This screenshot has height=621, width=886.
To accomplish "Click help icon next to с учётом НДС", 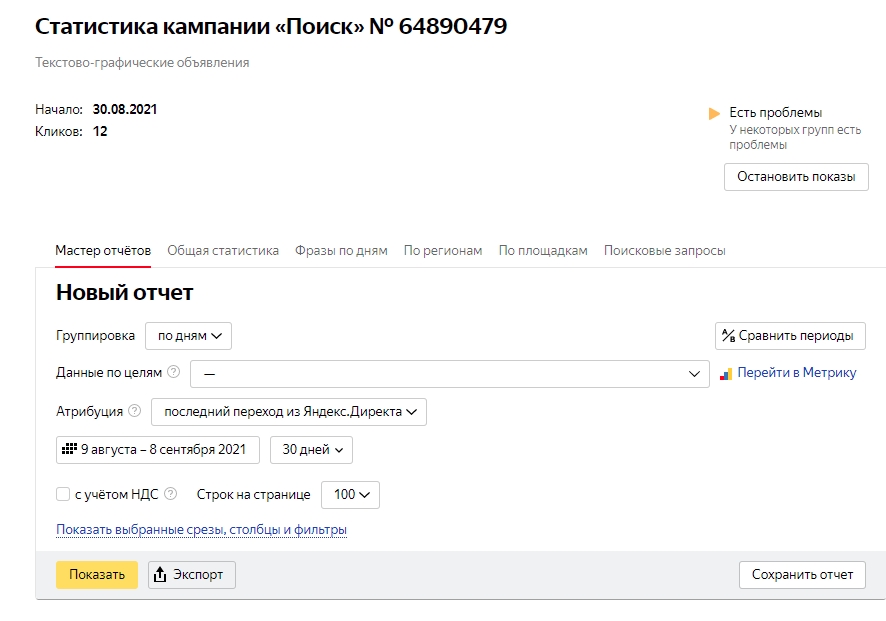I will pyautogui.click(x=170, y=494).
